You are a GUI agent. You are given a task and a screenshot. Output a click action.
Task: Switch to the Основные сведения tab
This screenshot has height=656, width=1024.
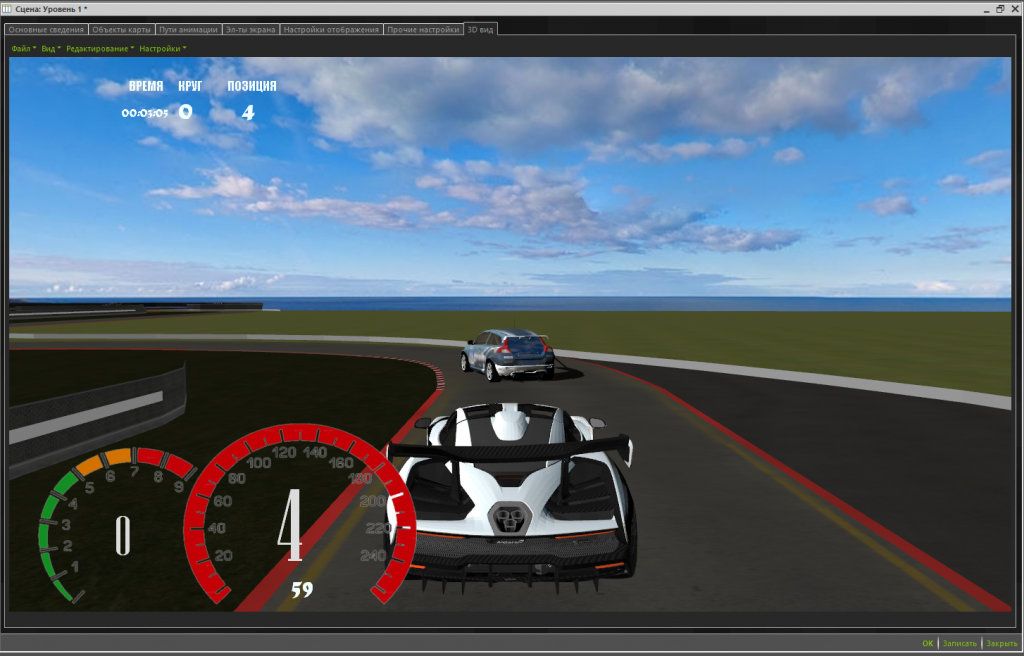[46, 29]
